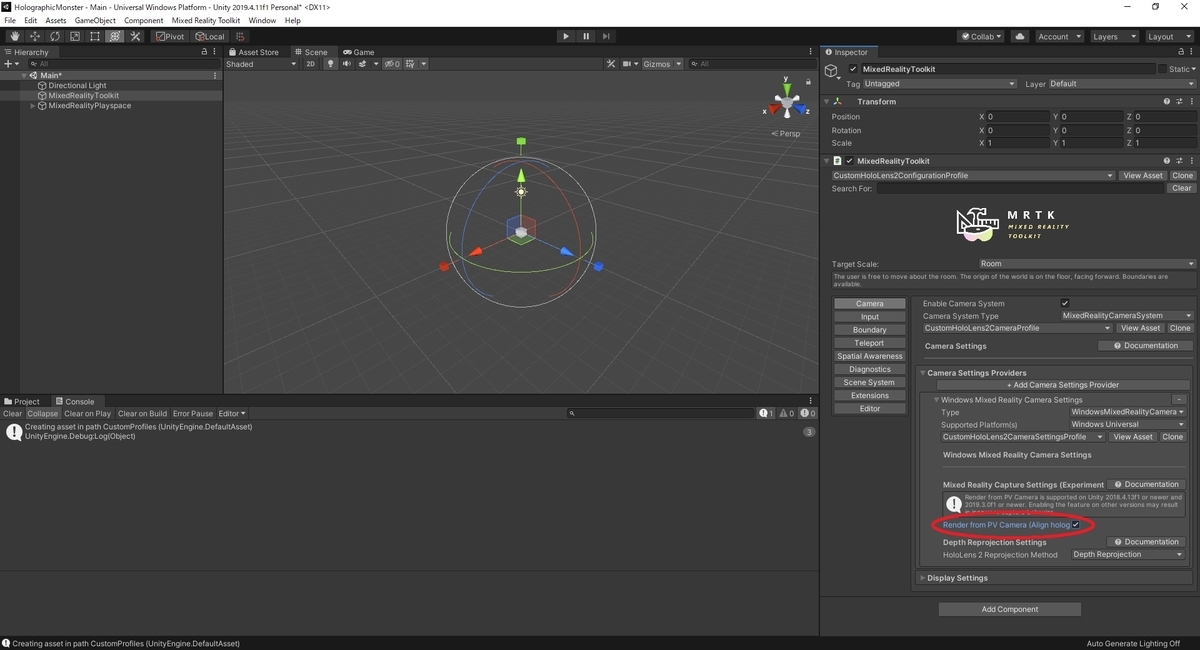Step one frame forward
1200x650 pixels.
point(607,36)
